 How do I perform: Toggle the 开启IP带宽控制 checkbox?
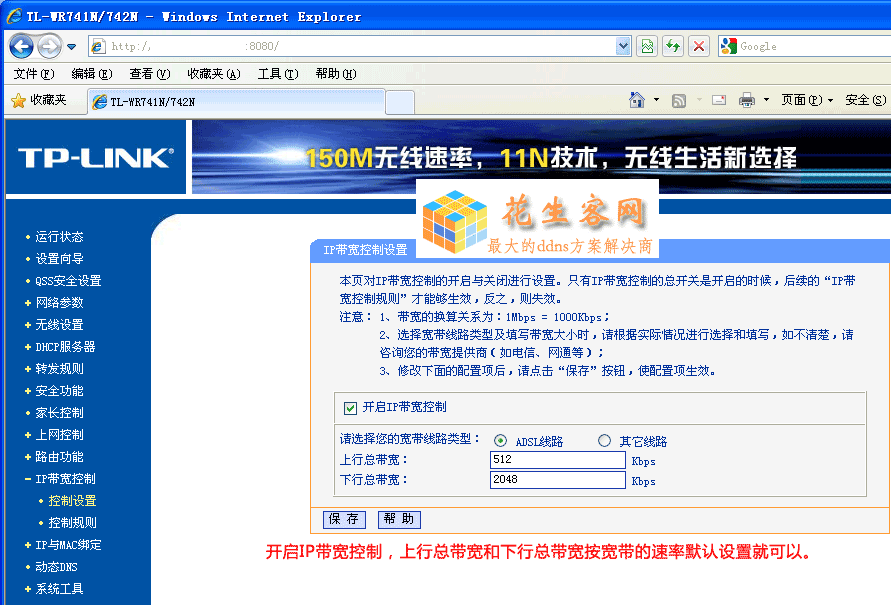[x=350, y=408]
